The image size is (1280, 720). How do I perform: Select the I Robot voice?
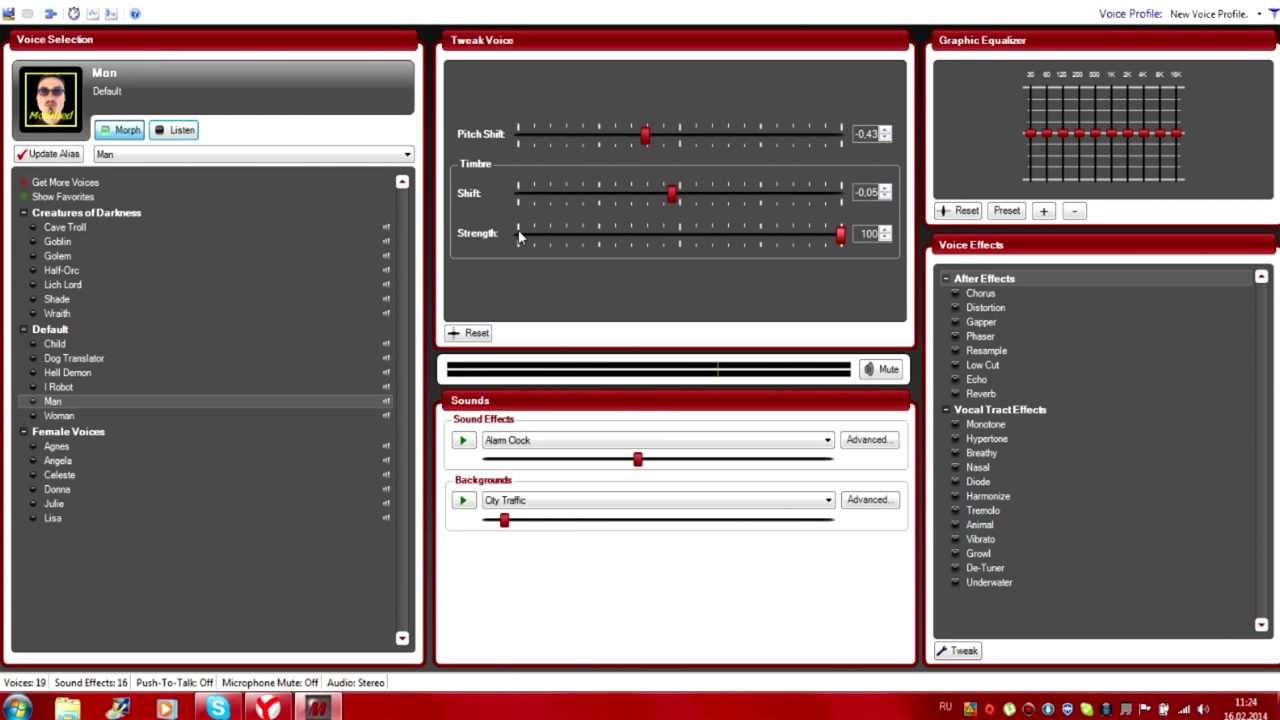59,387
